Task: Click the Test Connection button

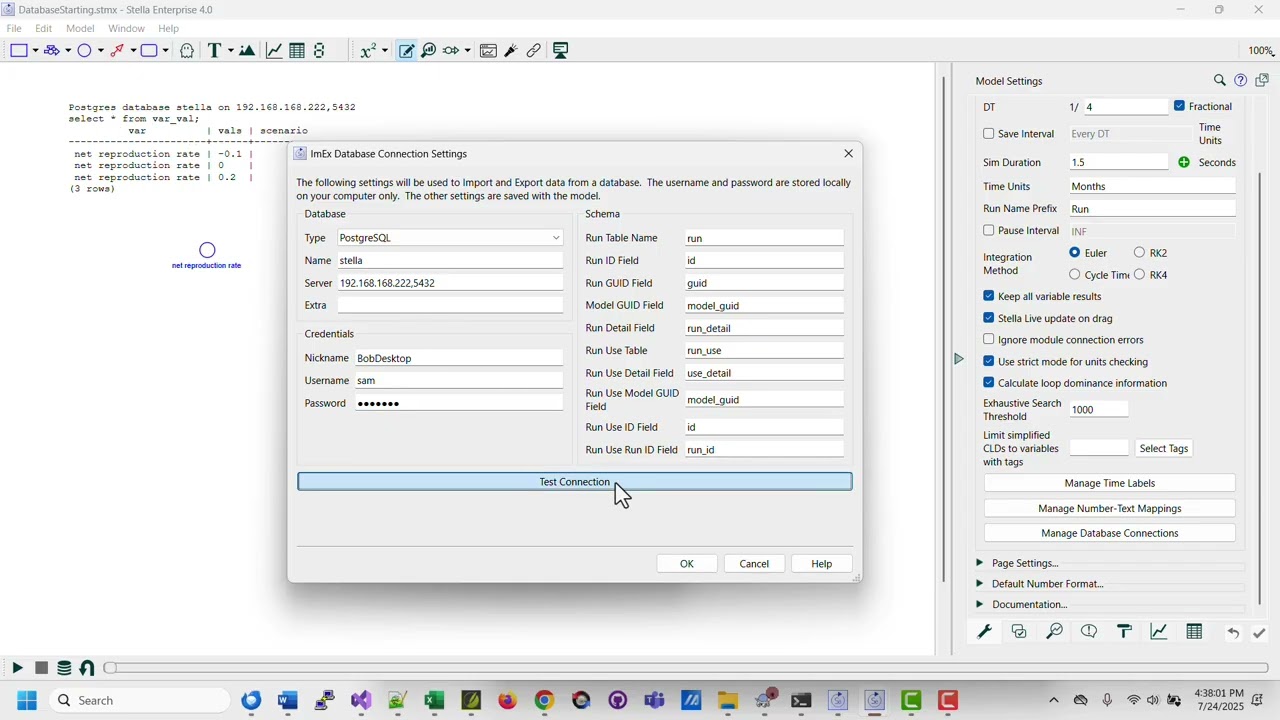Action: point(575,482)
